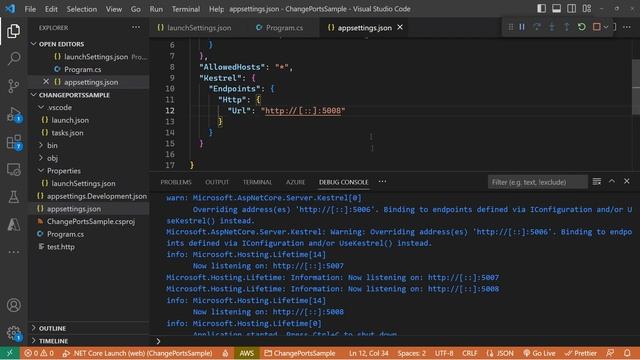Toggle debug console word wrap icon
Viewport: 640px width, 360px height.
coord(597,182)
